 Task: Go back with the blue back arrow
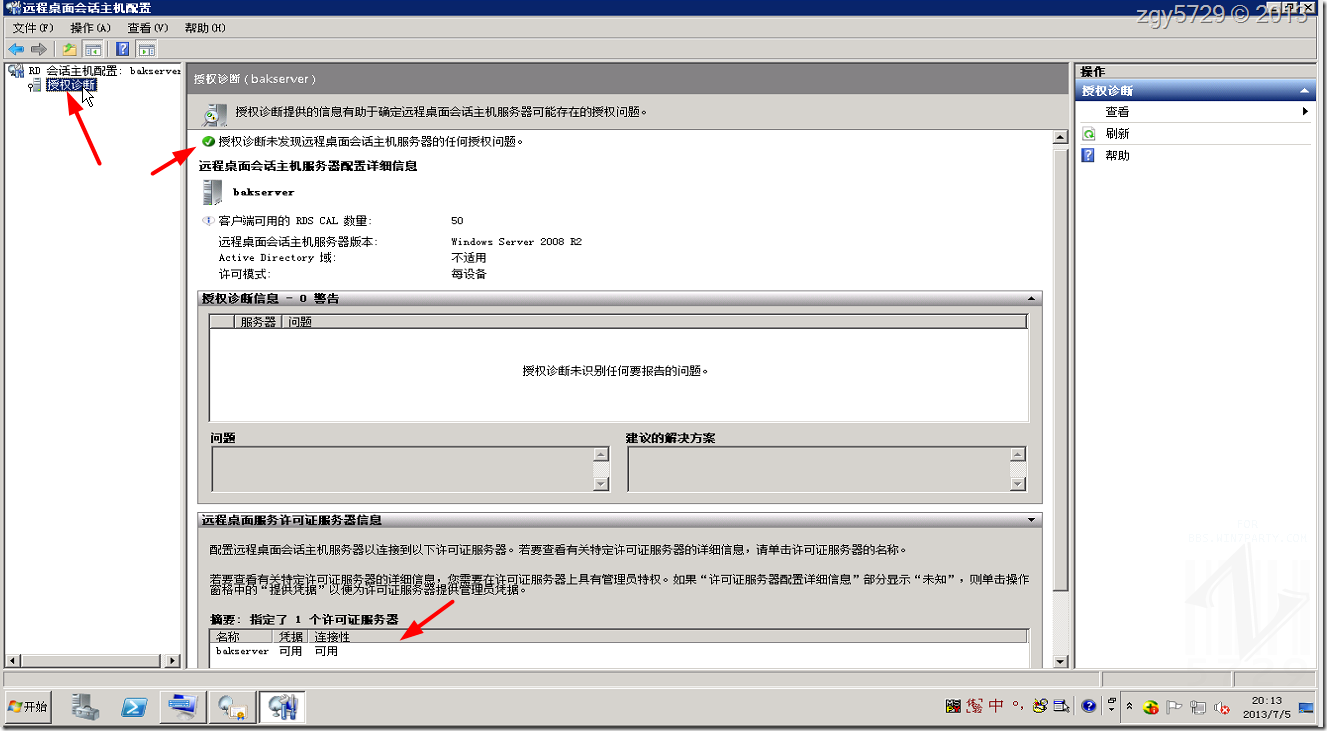[x=16, y=49]
